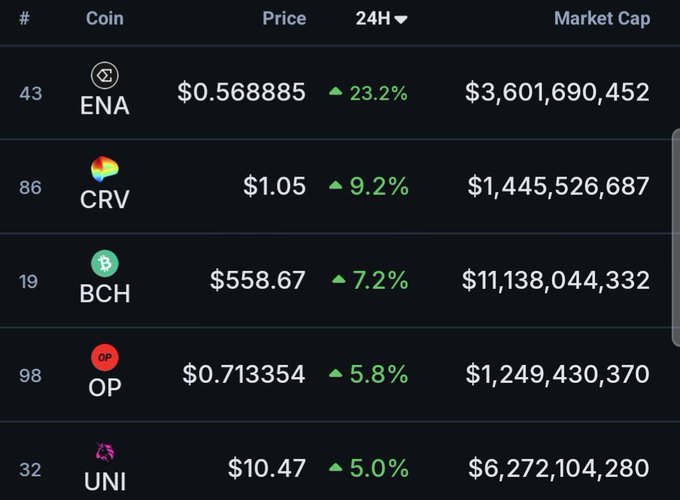The height and width of the screenshot is (500, 680).
Task: Open the pink Uniswap unicorn logo
Action: tap(105, 452)
